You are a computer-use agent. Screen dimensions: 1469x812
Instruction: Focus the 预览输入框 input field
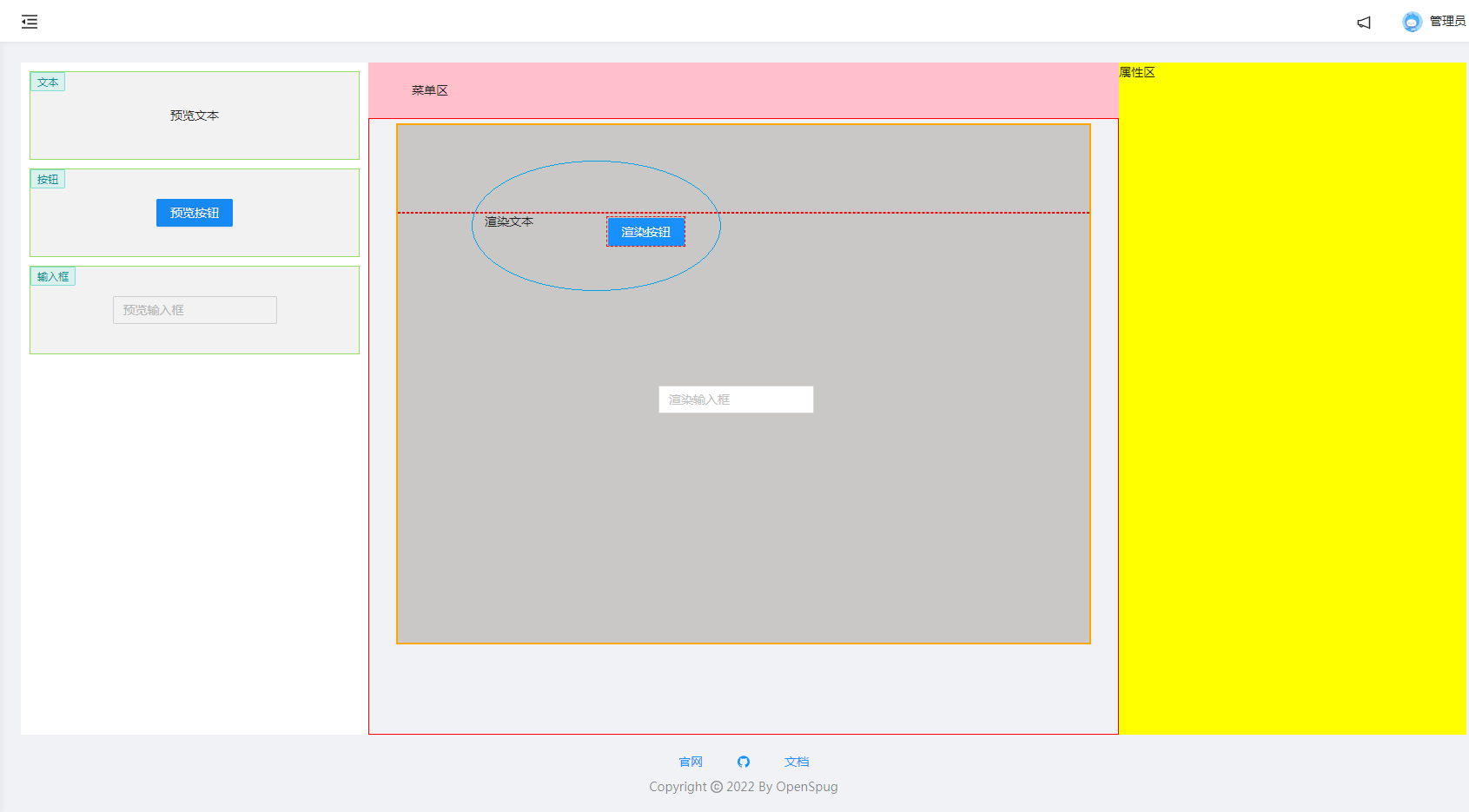(x=195, y=310)
